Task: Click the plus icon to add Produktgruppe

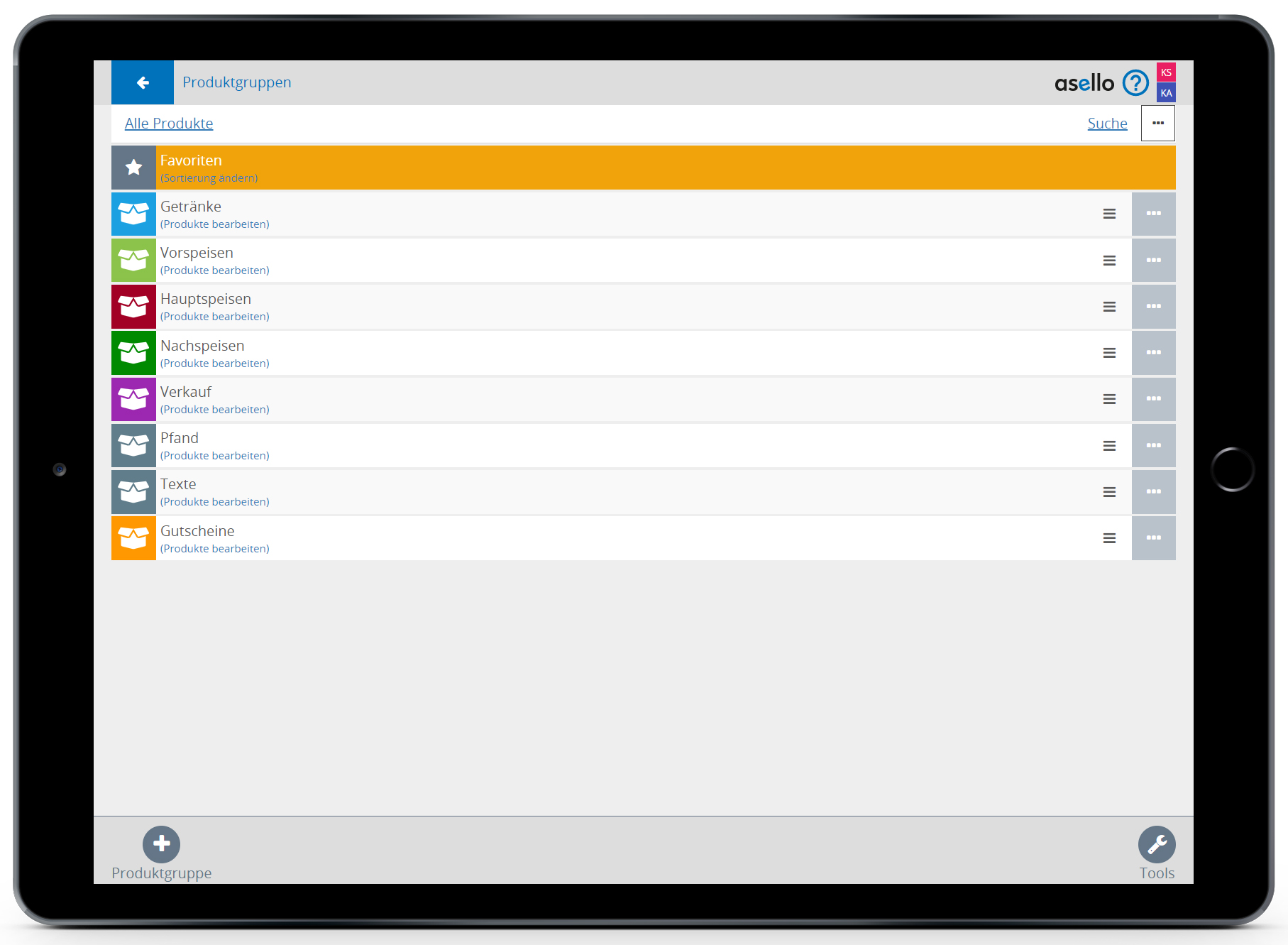Action: [161, 843]
